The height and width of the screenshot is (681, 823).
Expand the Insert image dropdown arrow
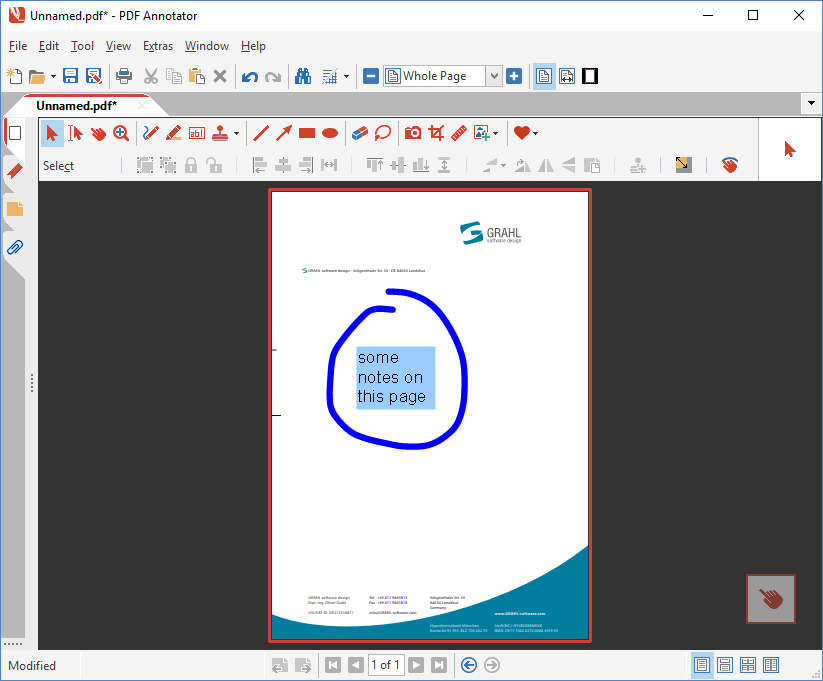pos(495,133)
